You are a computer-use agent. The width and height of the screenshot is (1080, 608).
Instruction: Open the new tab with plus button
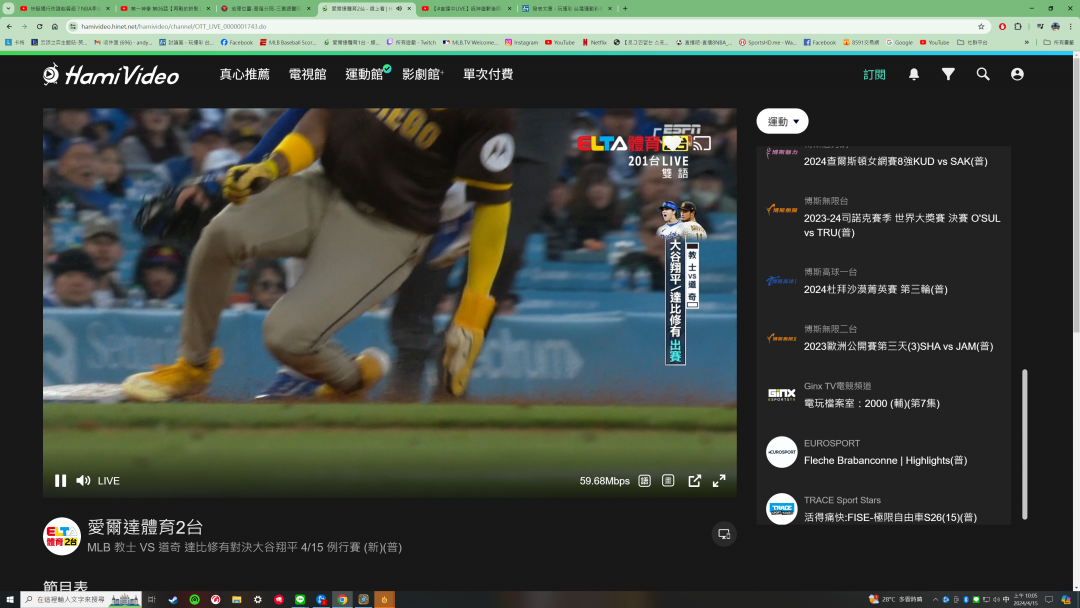tap(625, 8)
